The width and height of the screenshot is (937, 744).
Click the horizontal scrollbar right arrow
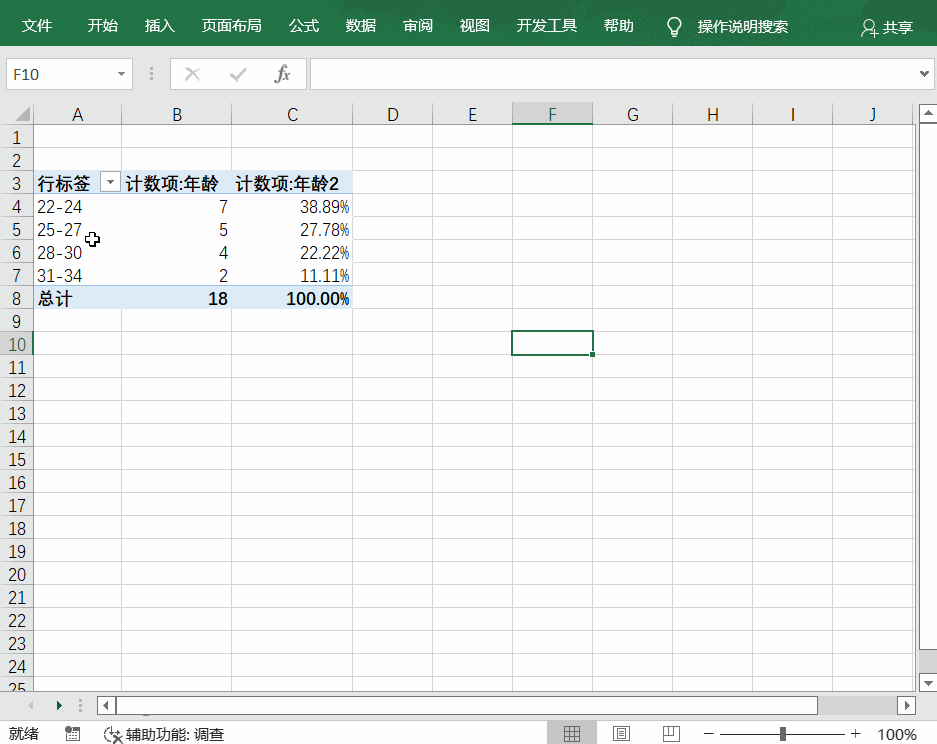907,705
